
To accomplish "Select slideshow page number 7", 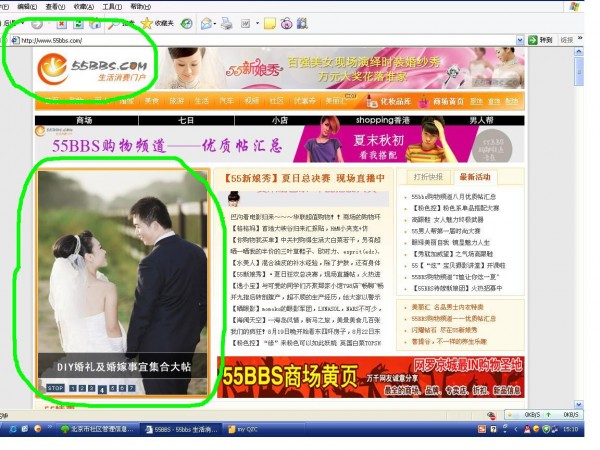I will point(131,388).
